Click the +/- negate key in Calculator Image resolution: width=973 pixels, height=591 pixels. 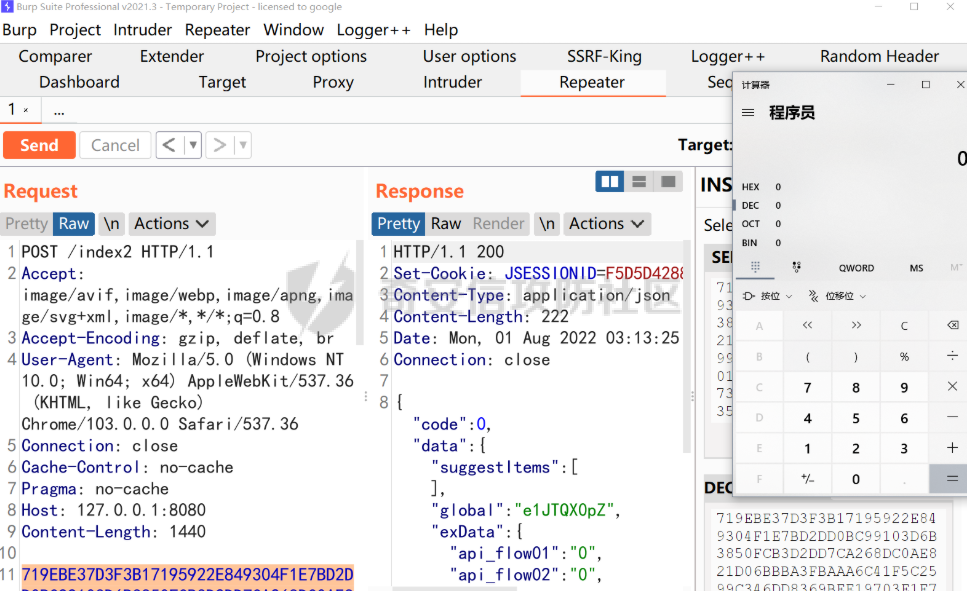807,478
